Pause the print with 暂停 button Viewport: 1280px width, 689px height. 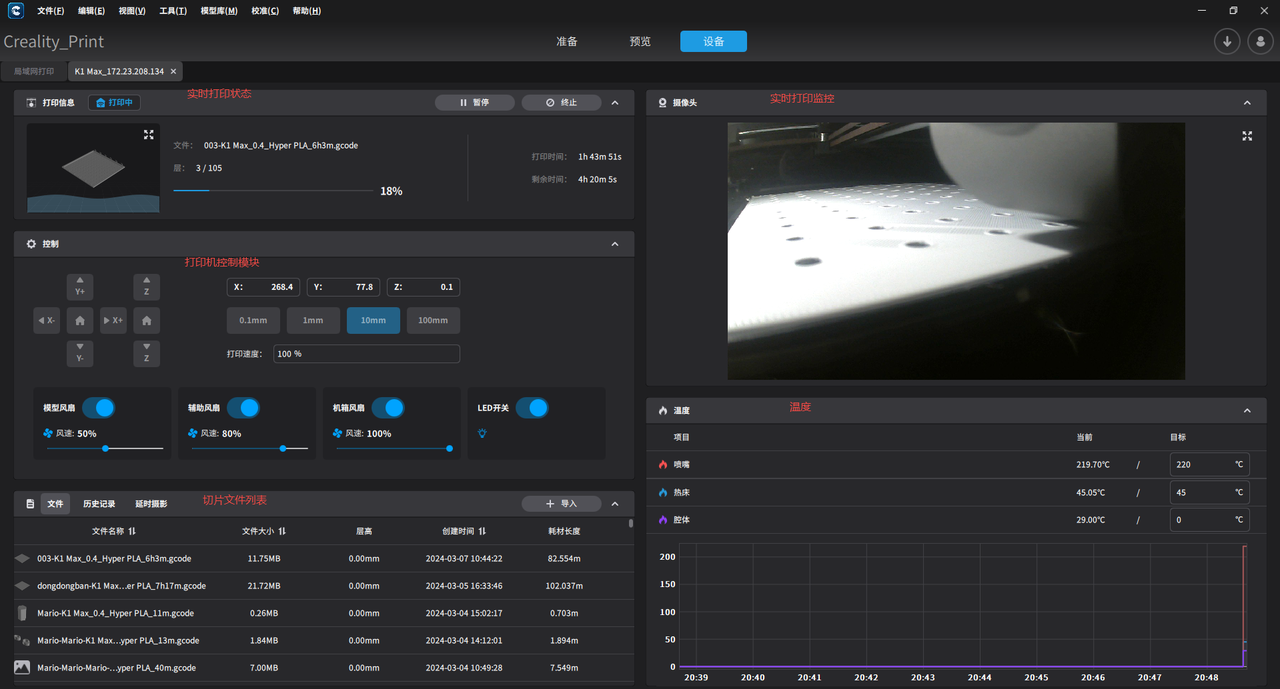point(475,103)
